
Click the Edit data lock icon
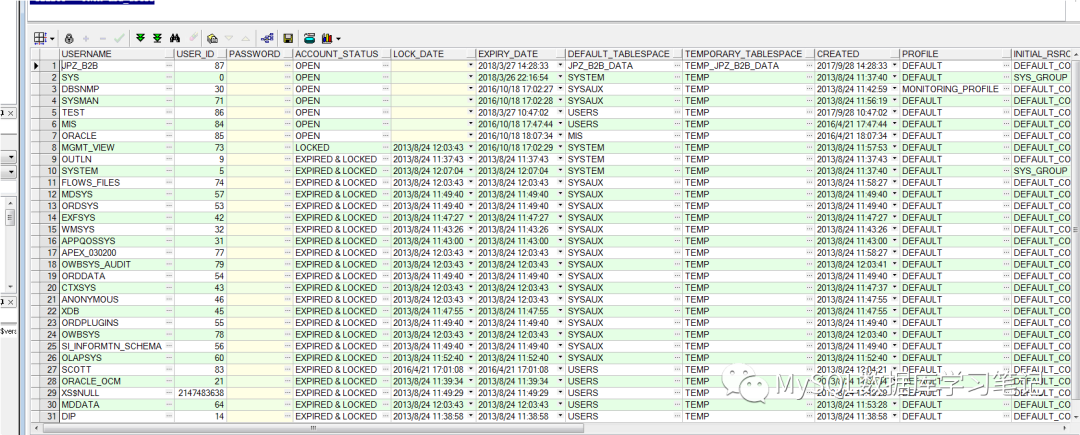point(68,39)
